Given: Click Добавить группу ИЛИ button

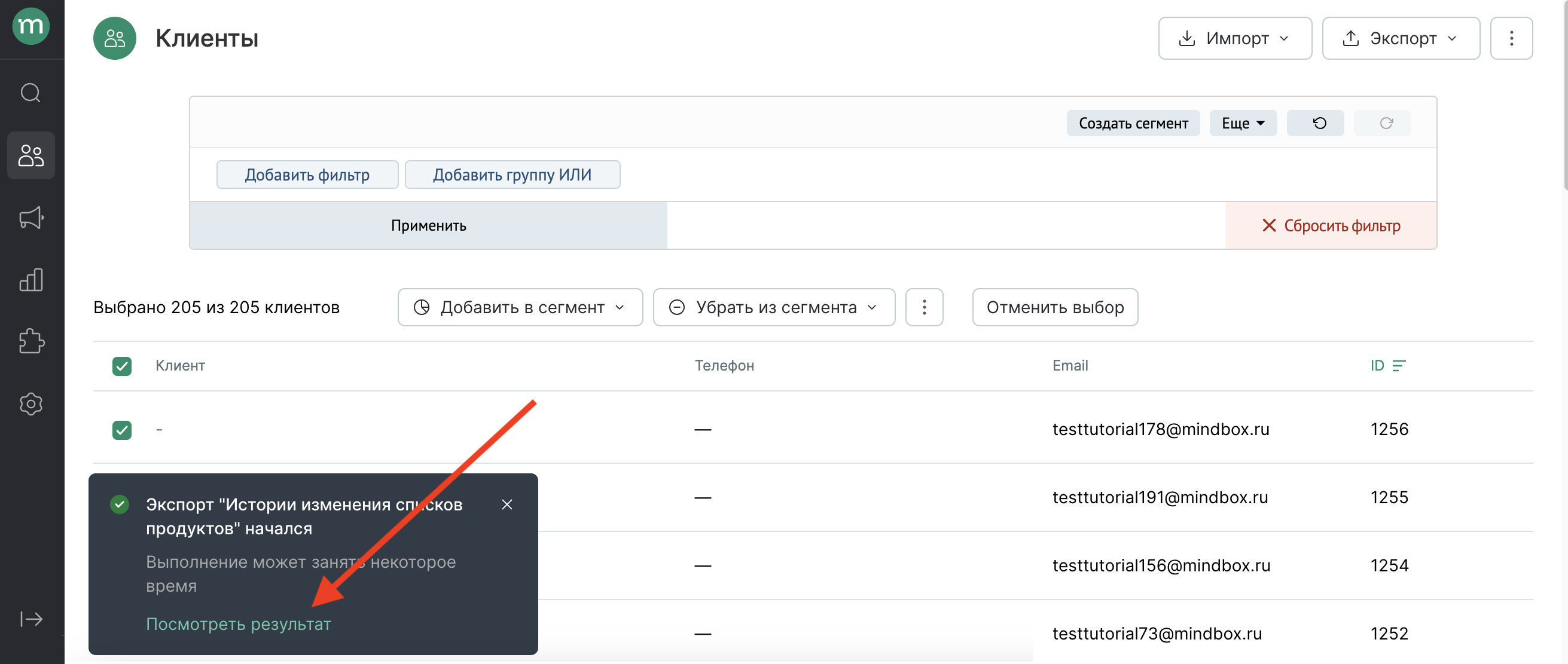Looking at the screenshot, I should (512, 175).
